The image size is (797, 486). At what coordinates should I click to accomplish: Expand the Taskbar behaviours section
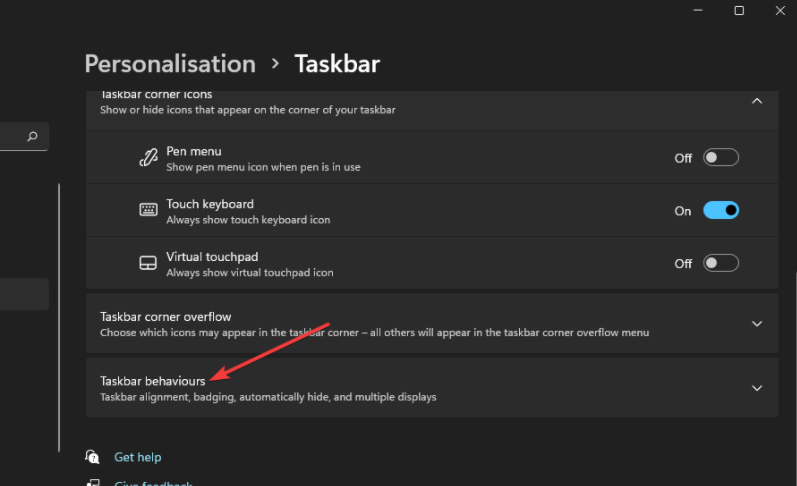(757, 388)
